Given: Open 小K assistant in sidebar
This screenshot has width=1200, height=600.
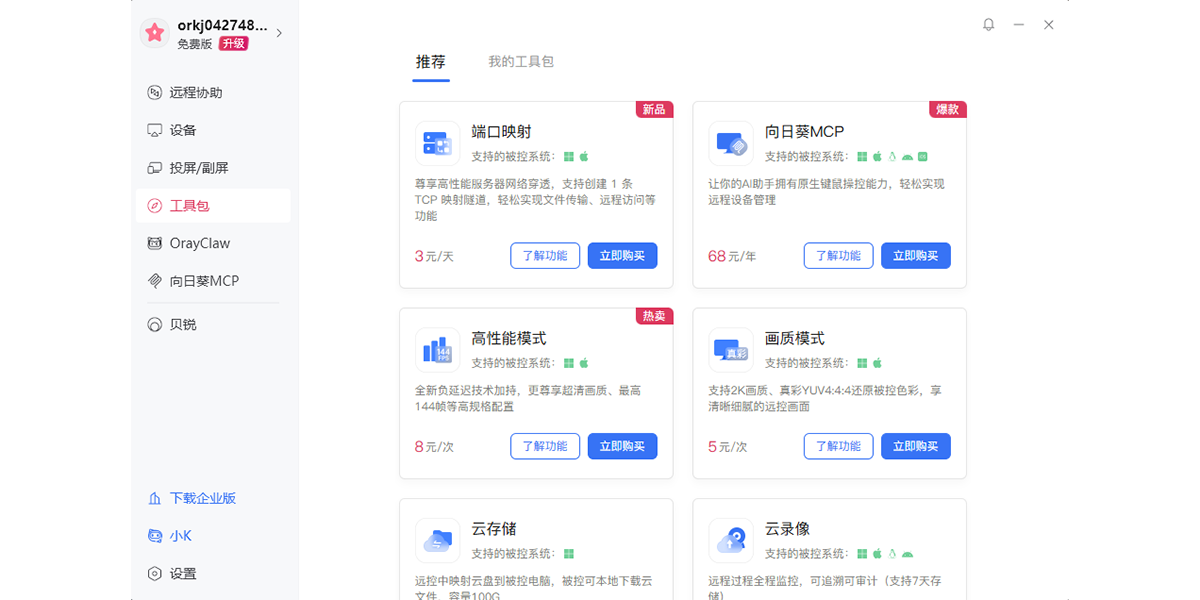Looking at the screenshot, I should coord(213,536).
